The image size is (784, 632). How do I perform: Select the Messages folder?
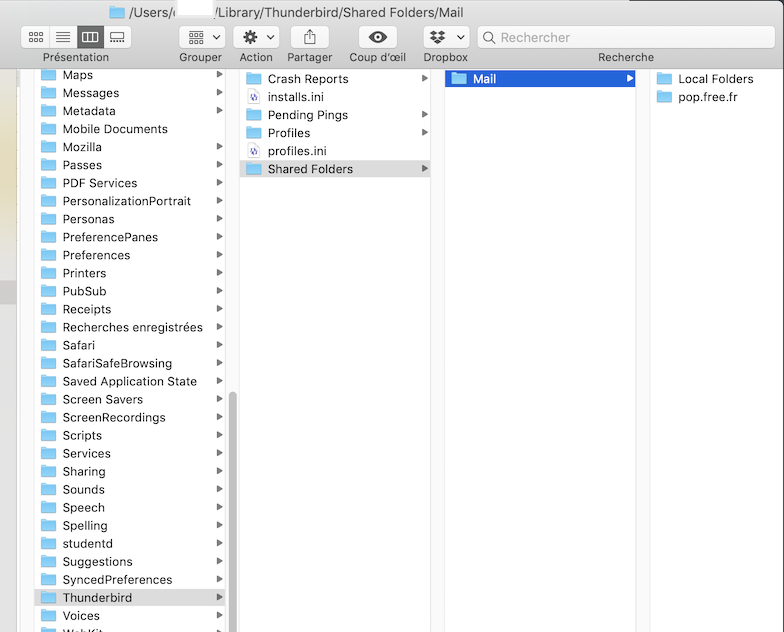[x=130, y=93]
